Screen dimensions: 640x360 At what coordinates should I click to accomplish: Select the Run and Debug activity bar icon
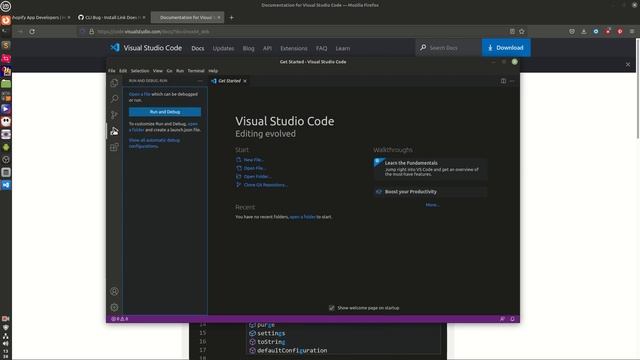click(x=114, y=131)
